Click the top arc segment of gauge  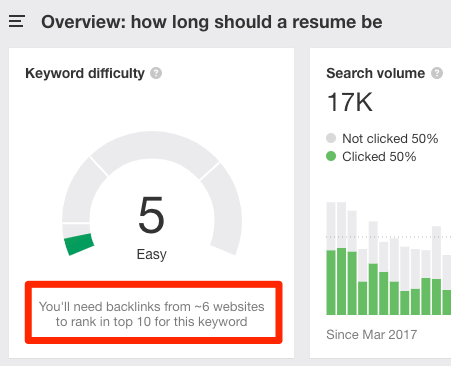[155, 152]
